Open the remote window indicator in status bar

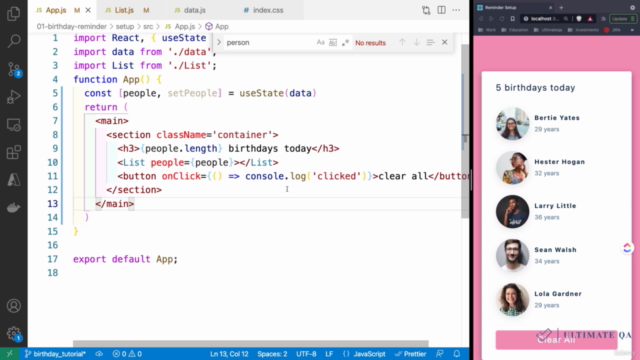tap(9, 354)
